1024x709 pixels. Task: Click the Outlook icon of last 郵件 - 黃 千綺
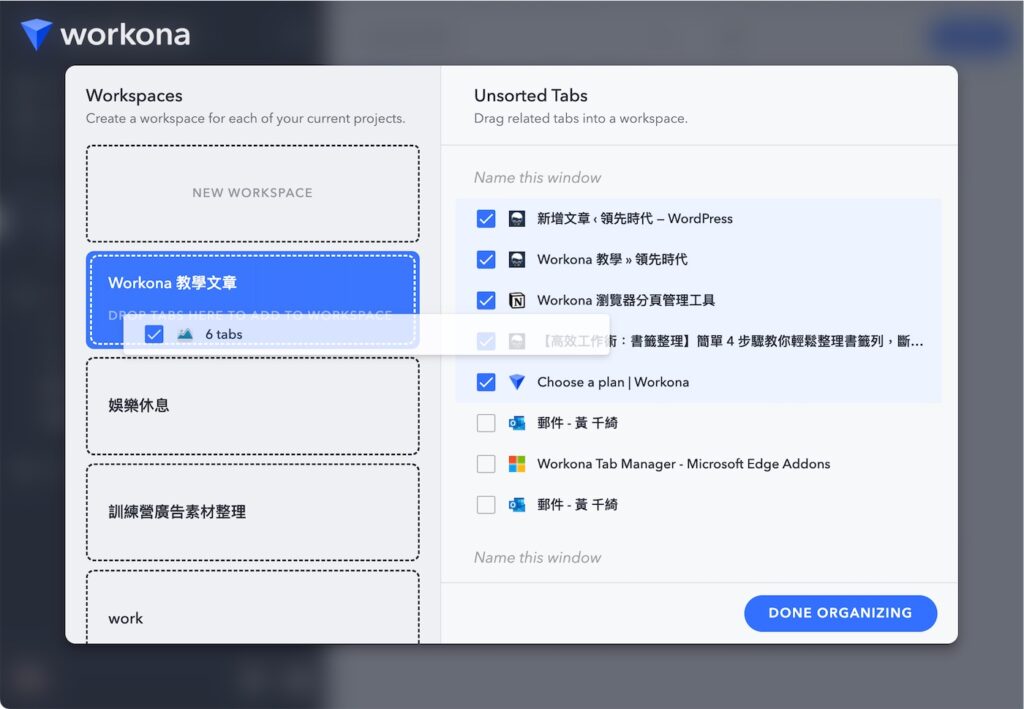(517, 505)
